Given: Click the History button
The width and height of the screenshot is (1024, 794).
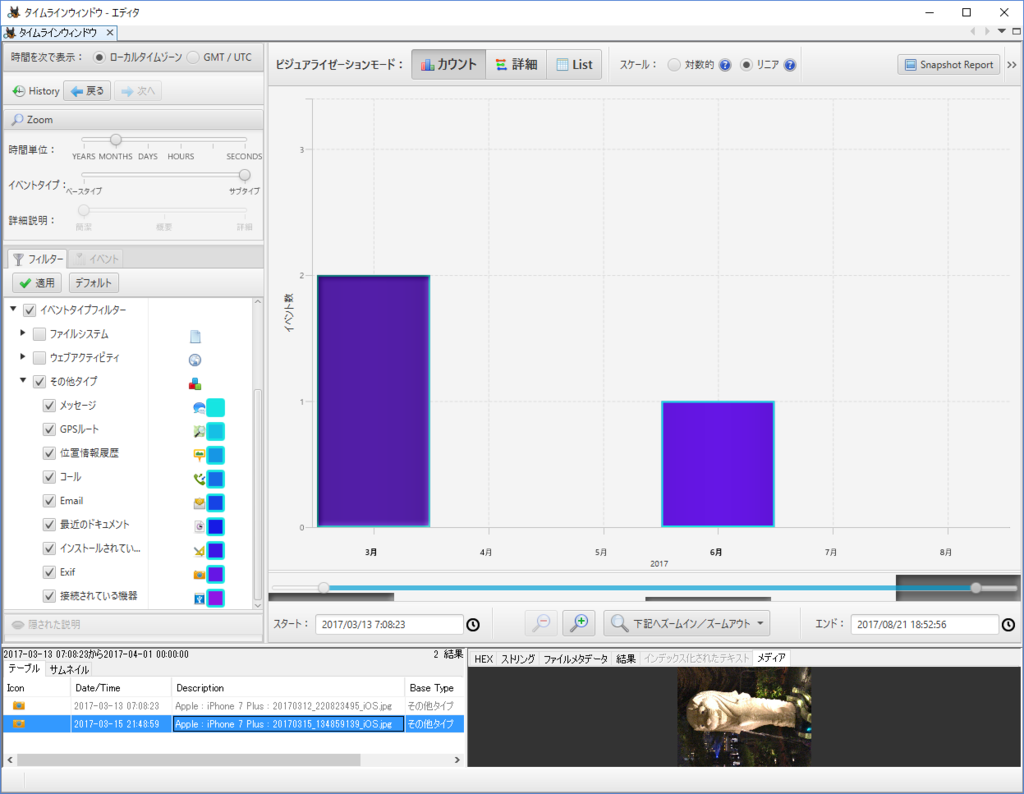Looking at the screenshot, I should pyautogui.click(x=37, y=91).
